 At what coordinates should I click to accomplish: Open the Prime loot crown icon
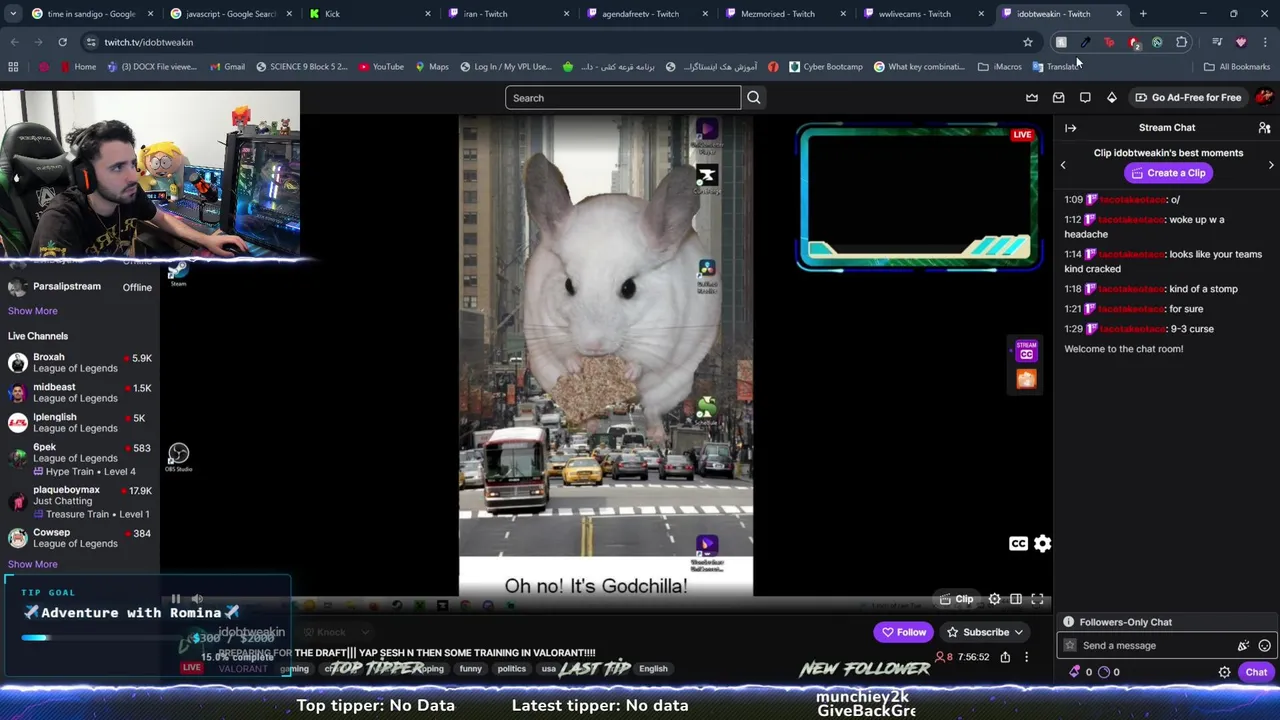(x=1032, y=98)
